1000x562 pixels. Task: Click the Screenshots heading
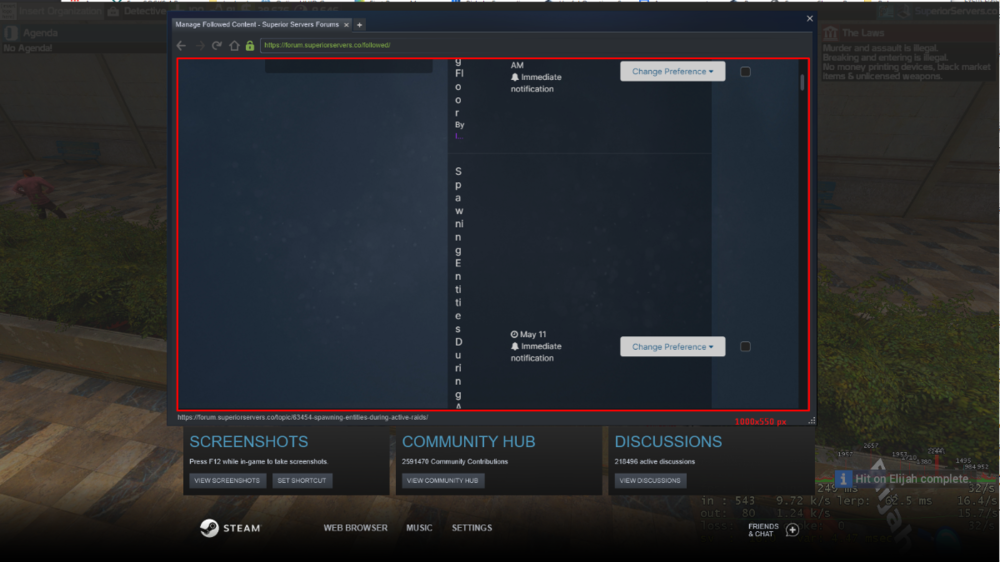coord(249,441)
